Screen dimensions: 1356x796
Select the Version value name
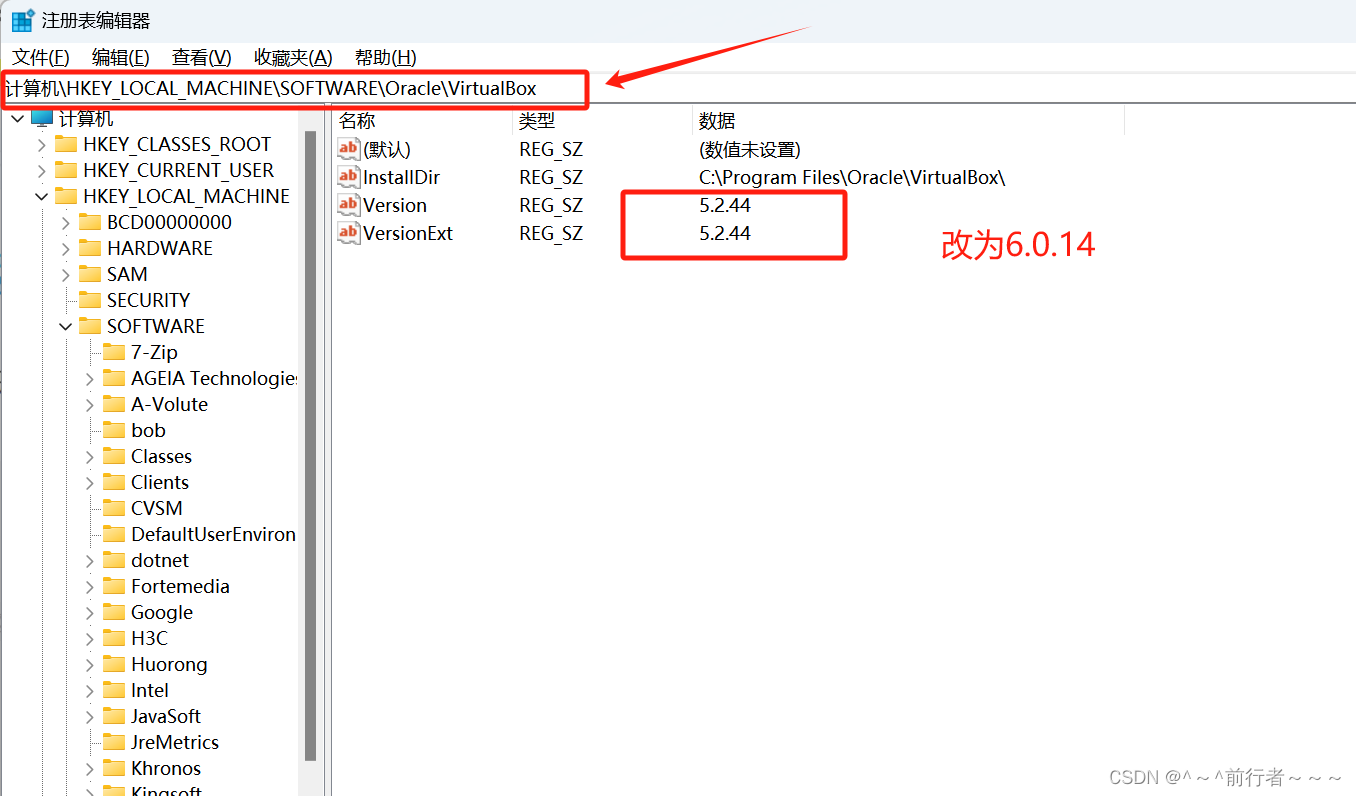tap(395, 205)
